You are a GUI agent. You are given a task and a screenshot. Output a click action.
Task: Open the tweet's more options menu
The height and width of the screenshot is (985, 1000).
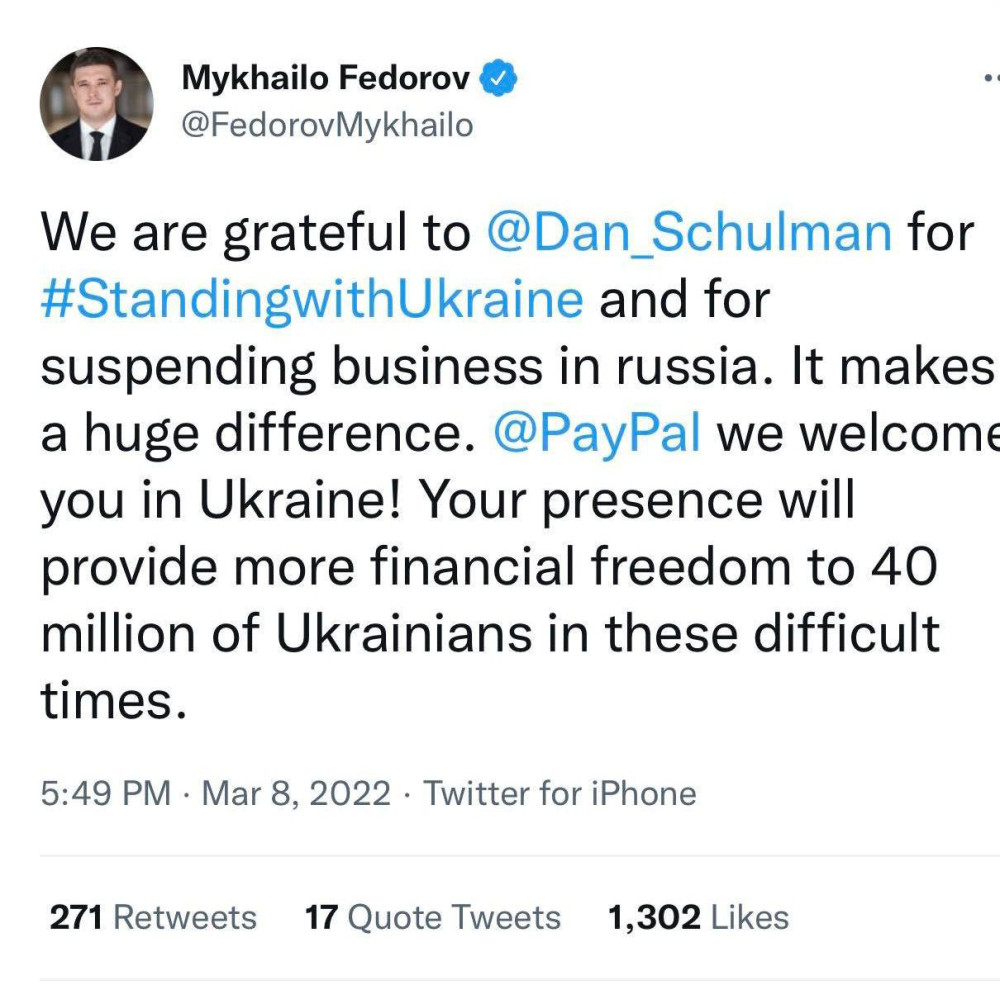click(x=990, y=78)
